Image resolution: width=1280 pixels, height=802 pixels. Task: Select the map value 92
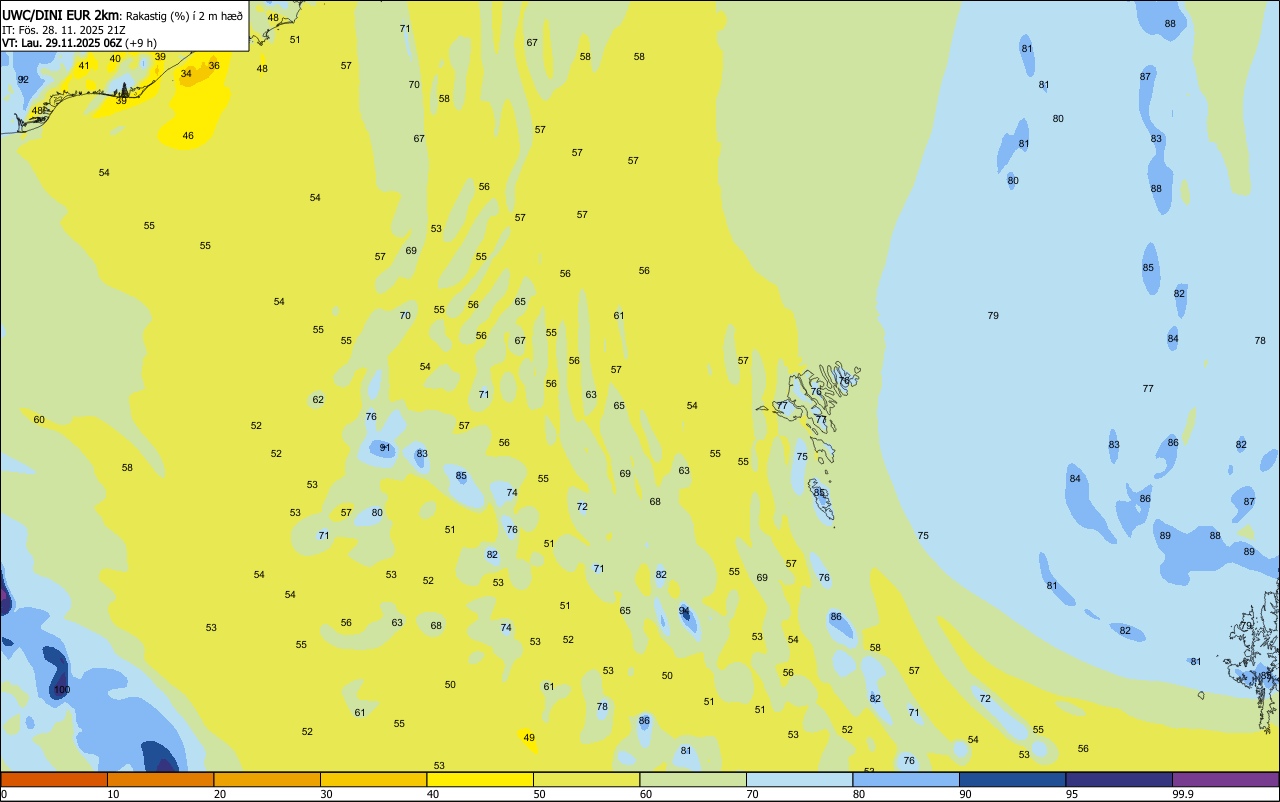coord(23,79)
